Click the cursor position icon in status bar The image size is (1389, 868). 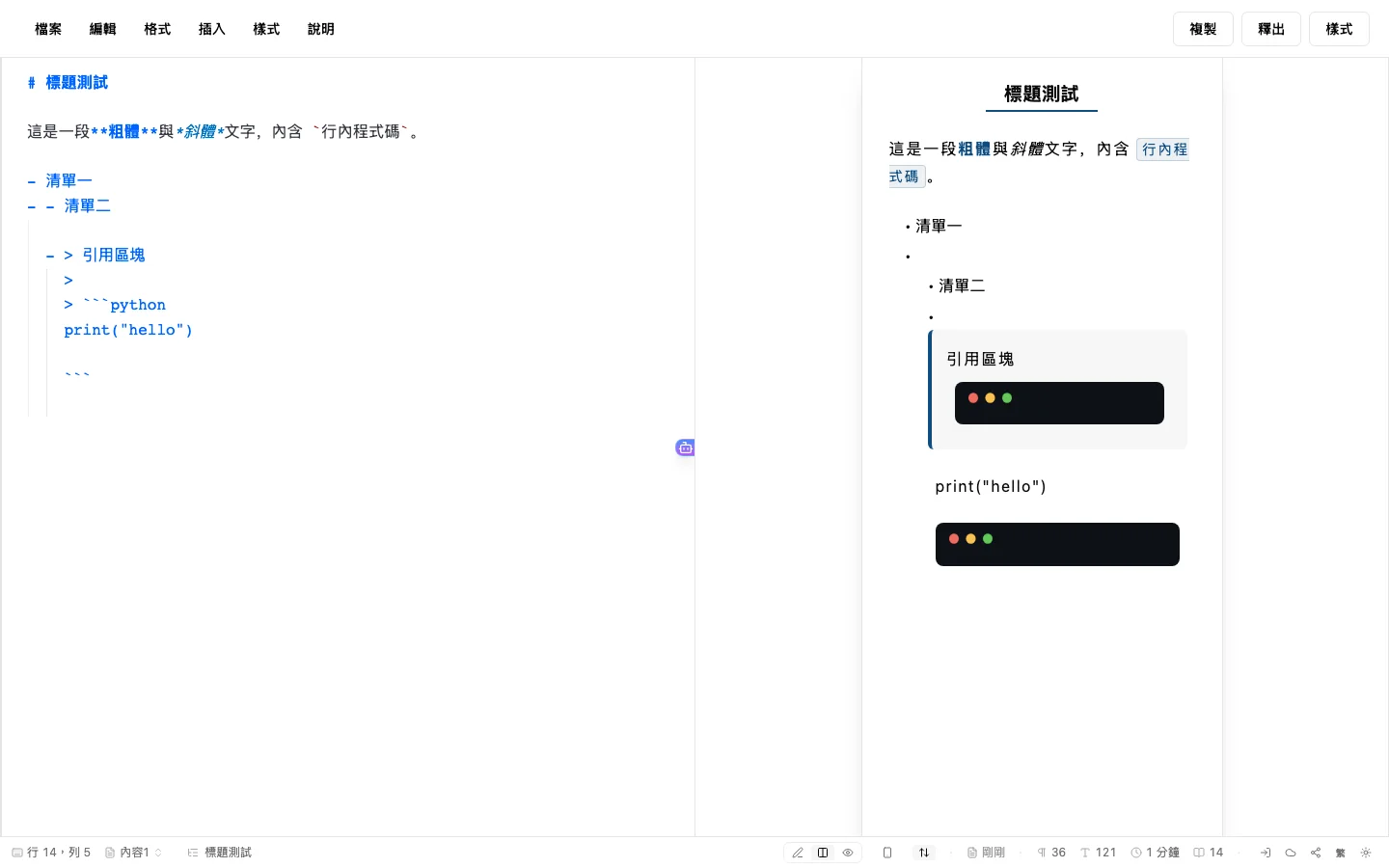[17, 853]
